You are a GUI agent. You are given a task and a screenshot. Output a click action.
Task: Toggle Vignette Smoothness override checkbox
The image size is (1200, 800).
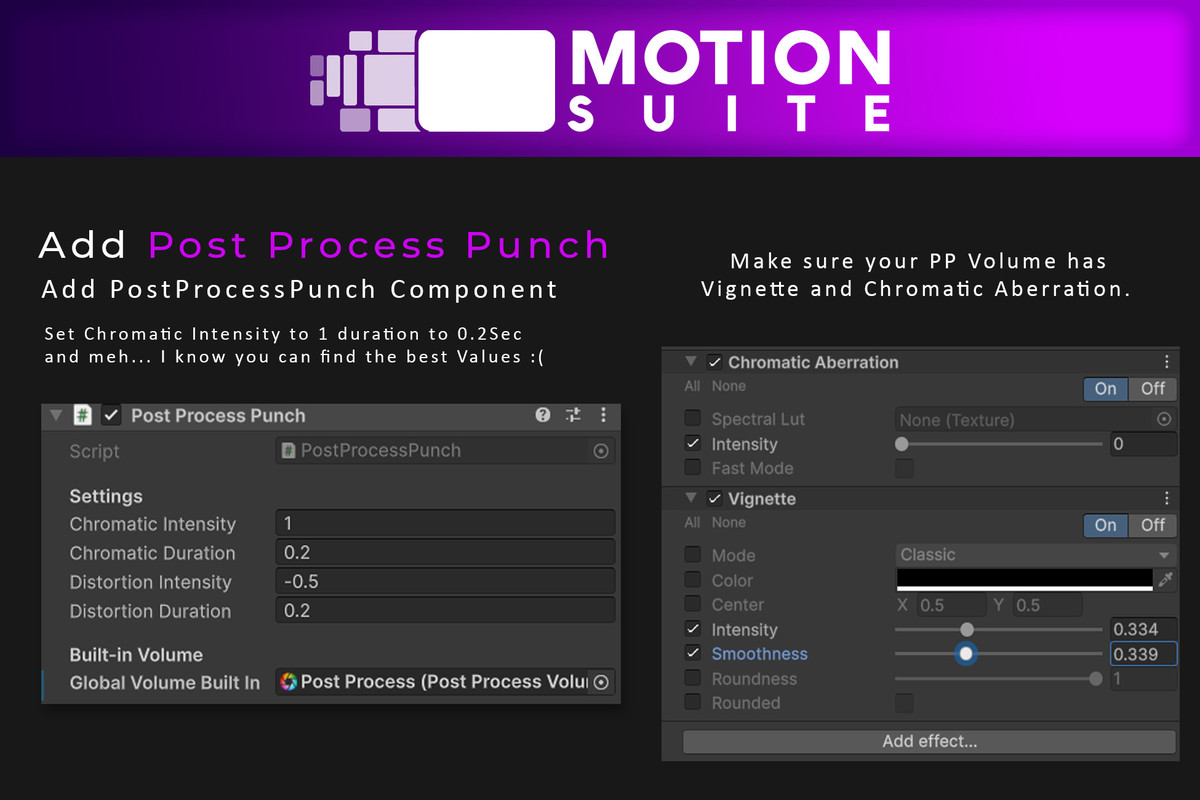pyautogui.click(x=692, y=654)
